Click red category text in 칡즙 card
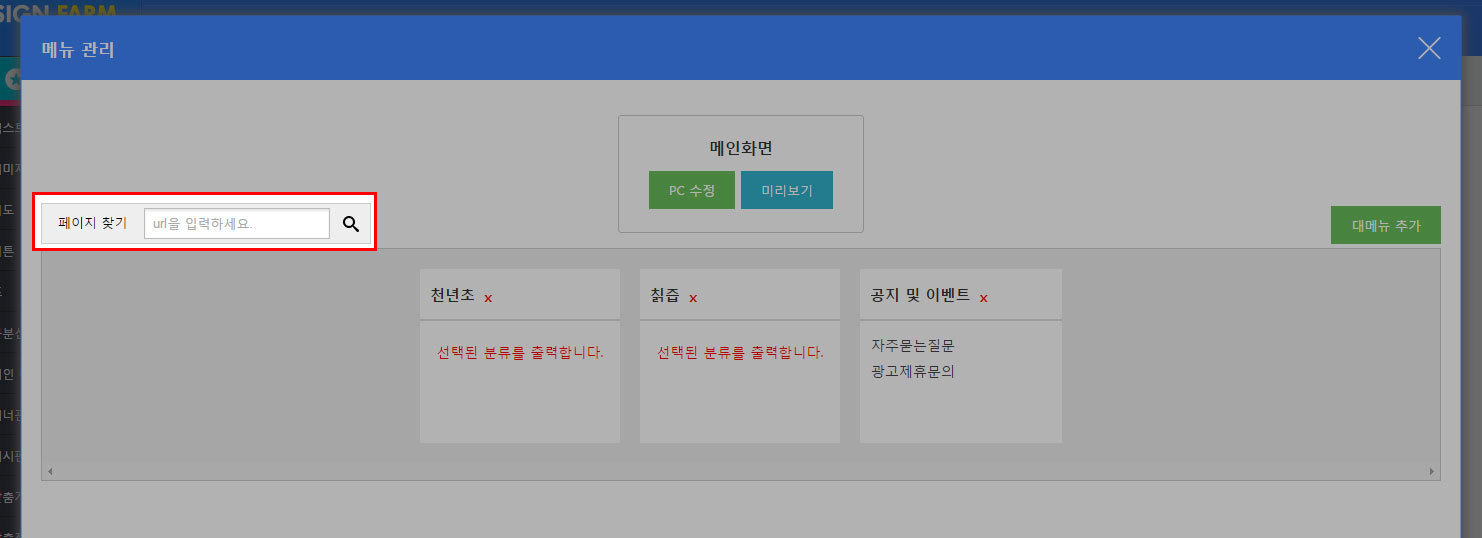 point(740,352)
